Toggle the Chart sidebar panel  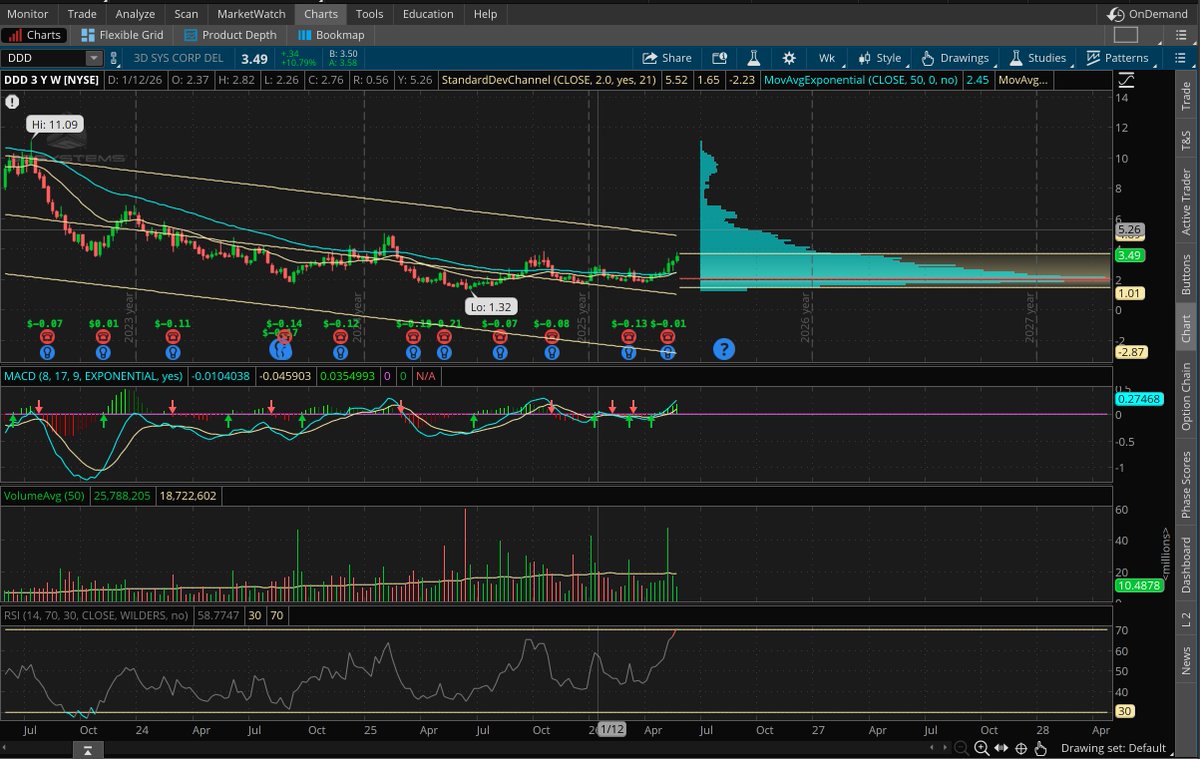point(1187,329)
